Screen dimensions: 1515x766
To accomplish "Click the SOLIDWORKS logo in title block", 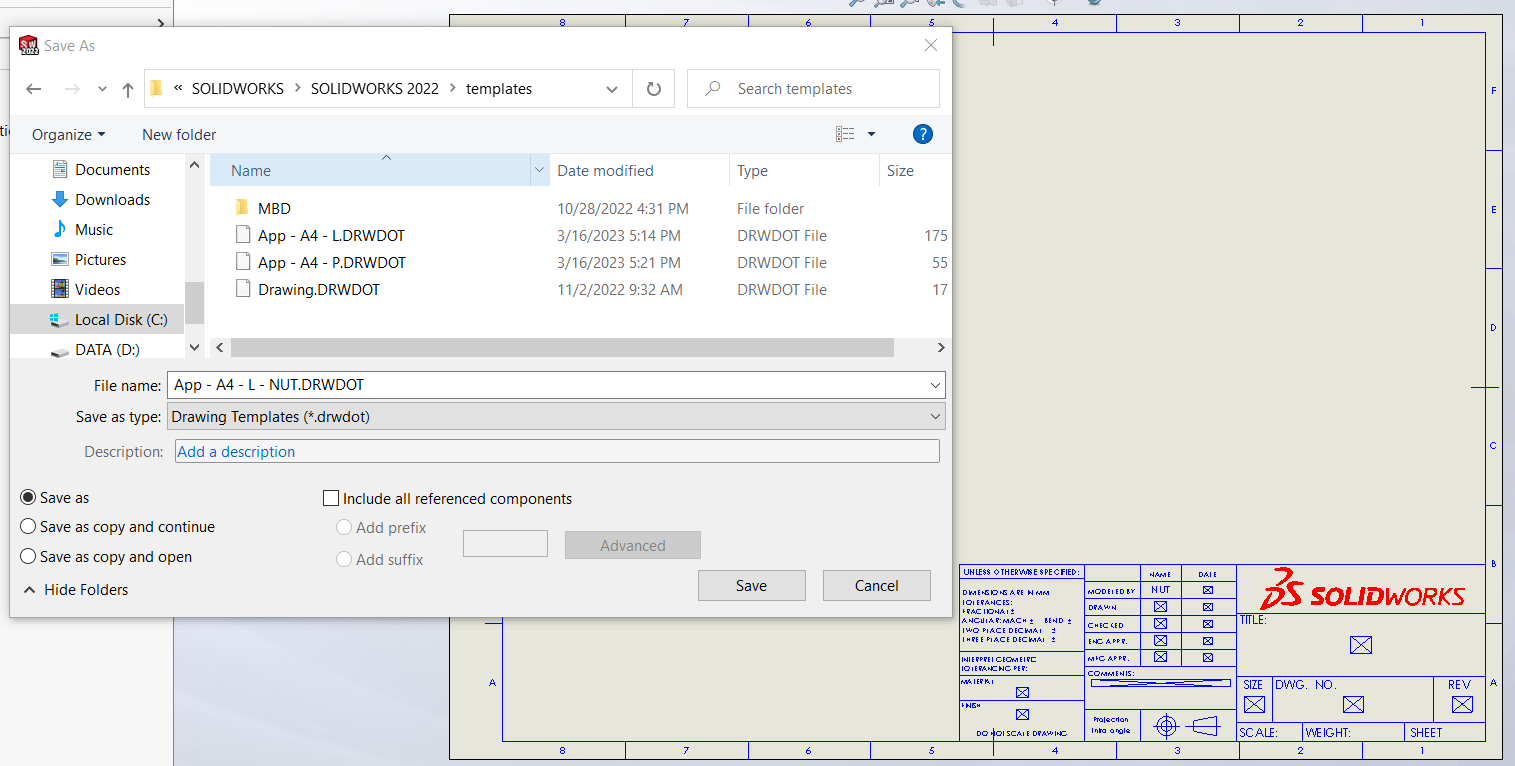I will [x=1361, y=589].
